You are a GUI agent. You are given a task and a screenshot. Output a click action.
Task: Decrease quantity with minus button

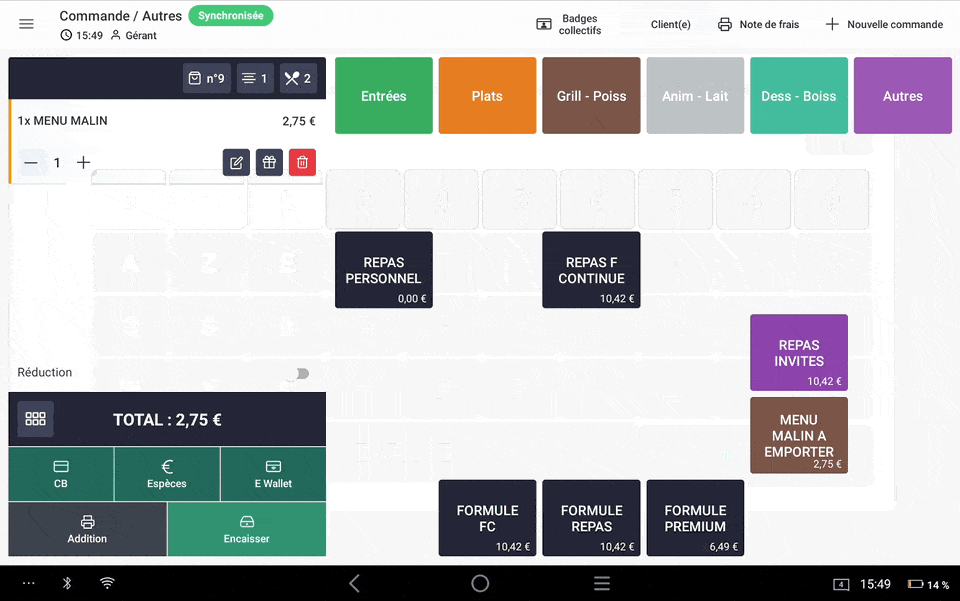[31, 162]
